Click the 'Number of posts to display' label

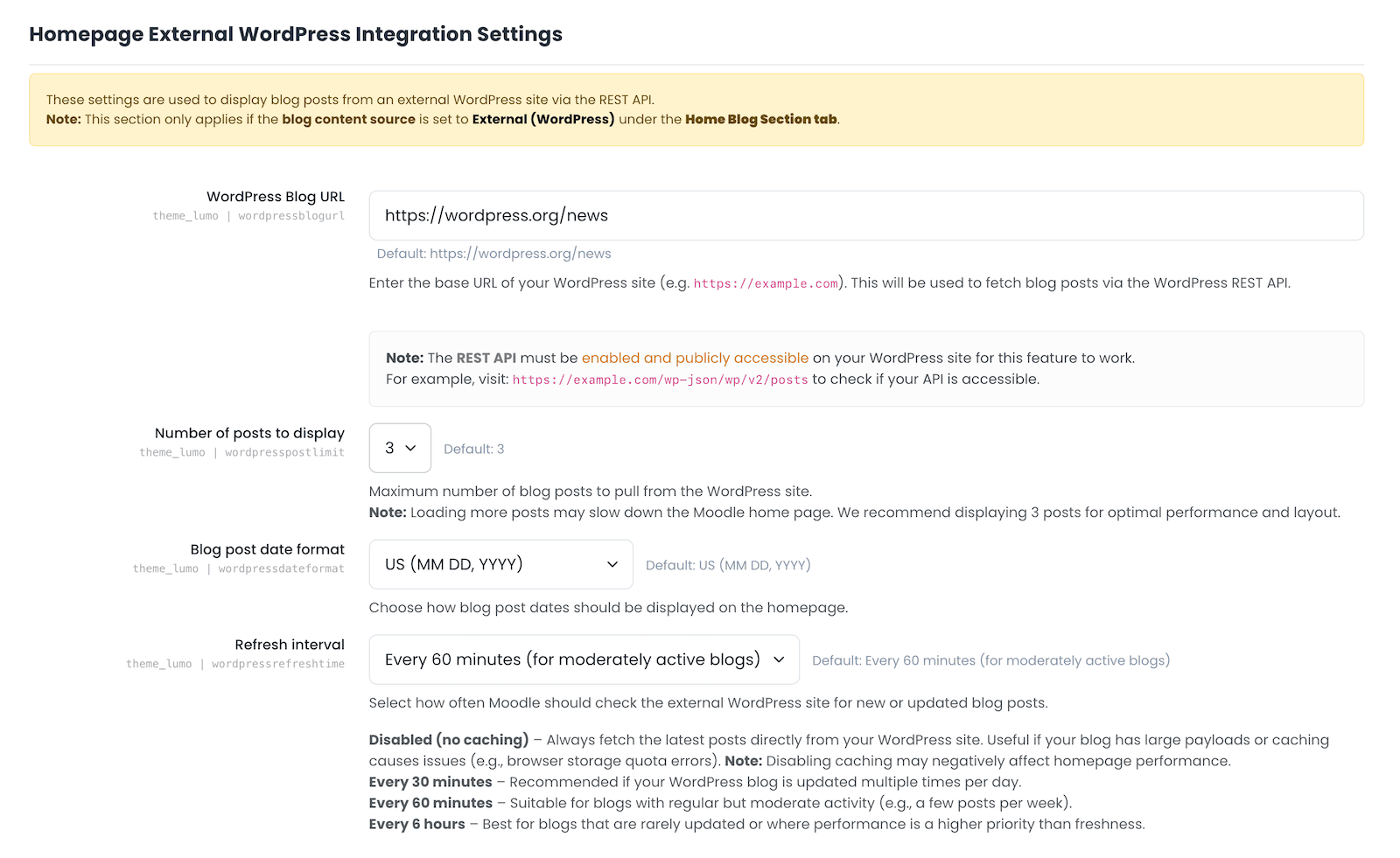[x=249, y=433]
